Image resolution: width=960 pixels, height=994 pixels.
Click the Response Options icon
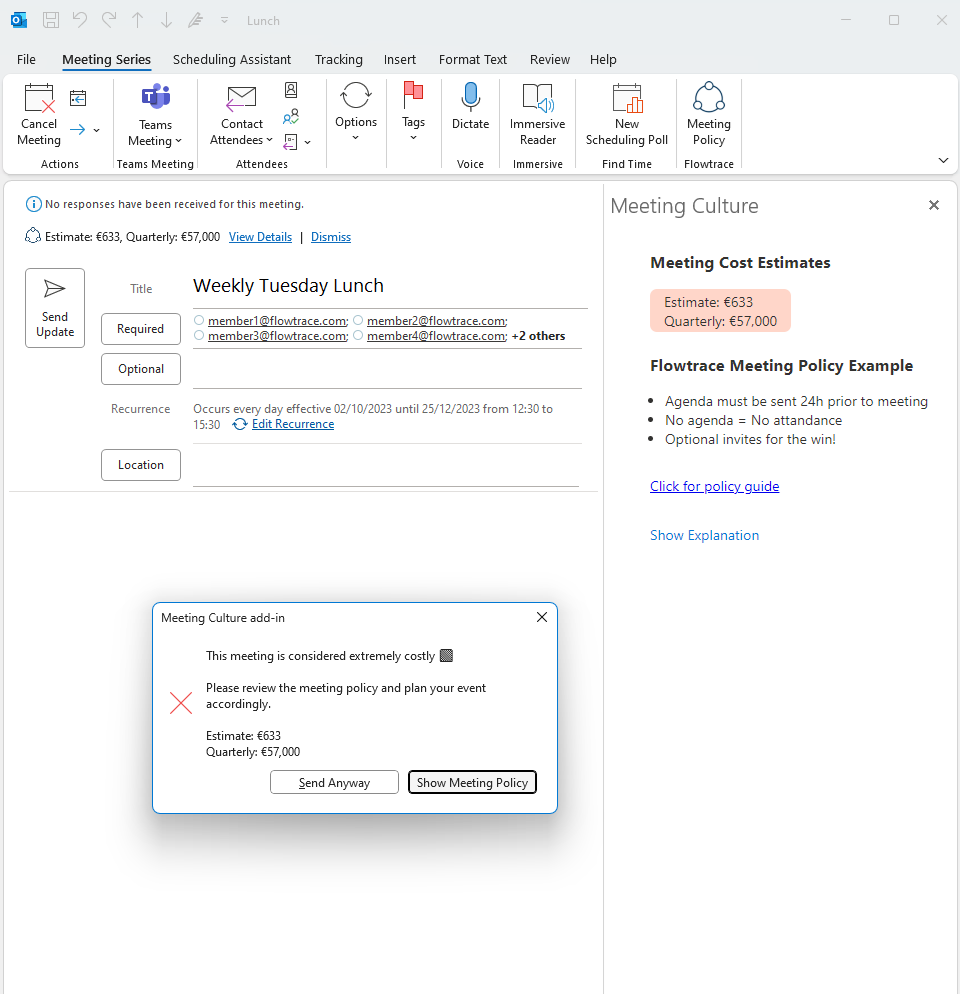[x=290, y=142]
